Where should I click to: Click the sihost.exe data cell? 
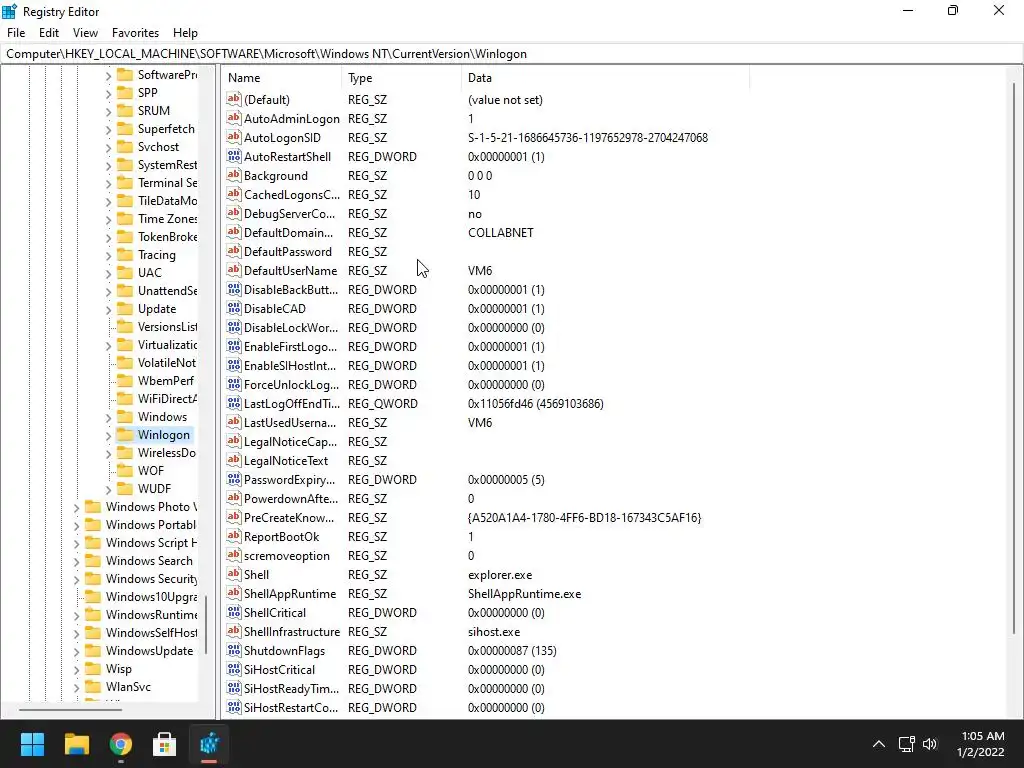[x=494, y=632]
